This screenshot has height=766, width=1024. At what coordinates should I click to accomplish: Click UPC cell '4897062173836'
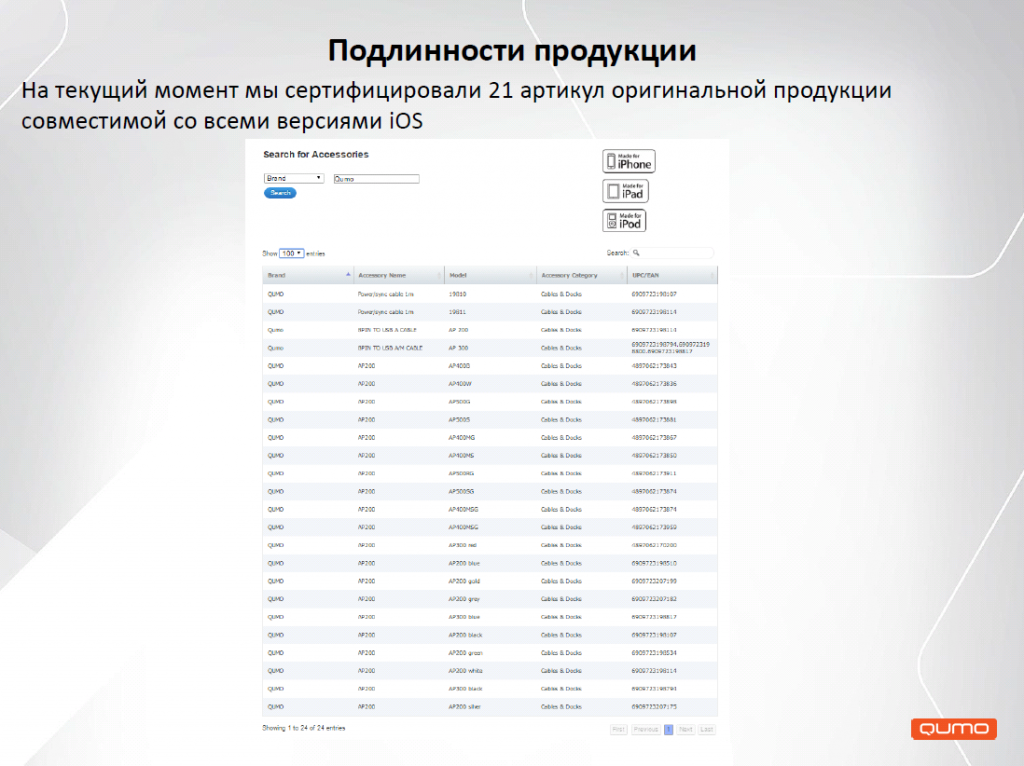pyautogui.click(x=654, y=384)
